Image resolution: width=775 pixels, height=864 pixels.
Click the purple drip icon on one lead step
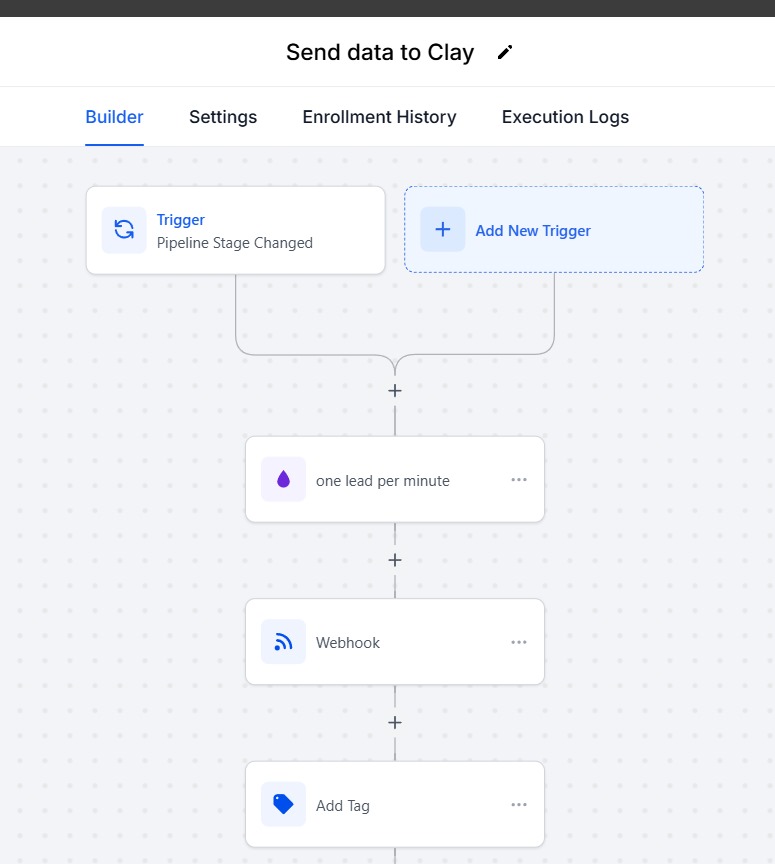tap(283, 480)
